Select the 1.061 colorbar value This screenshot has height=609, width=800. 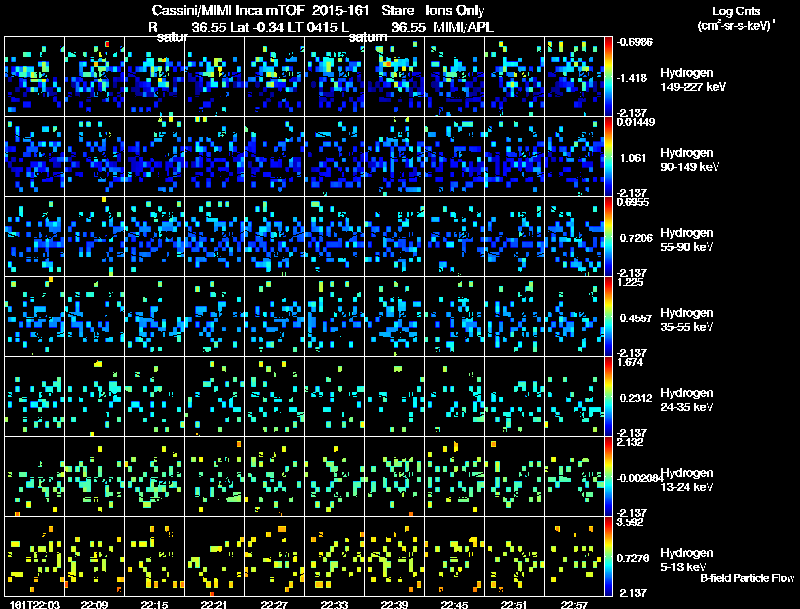click(x=633, y=158)
